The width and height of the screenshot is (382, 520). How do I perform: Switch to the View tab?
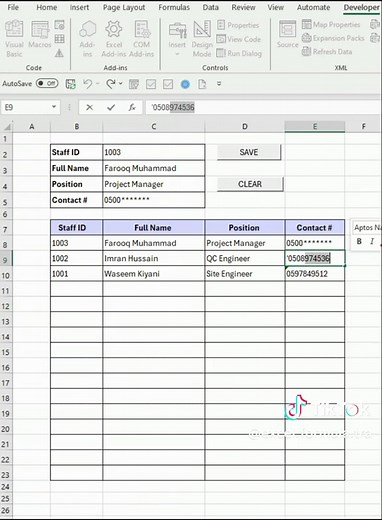click(x=276, y=7)
